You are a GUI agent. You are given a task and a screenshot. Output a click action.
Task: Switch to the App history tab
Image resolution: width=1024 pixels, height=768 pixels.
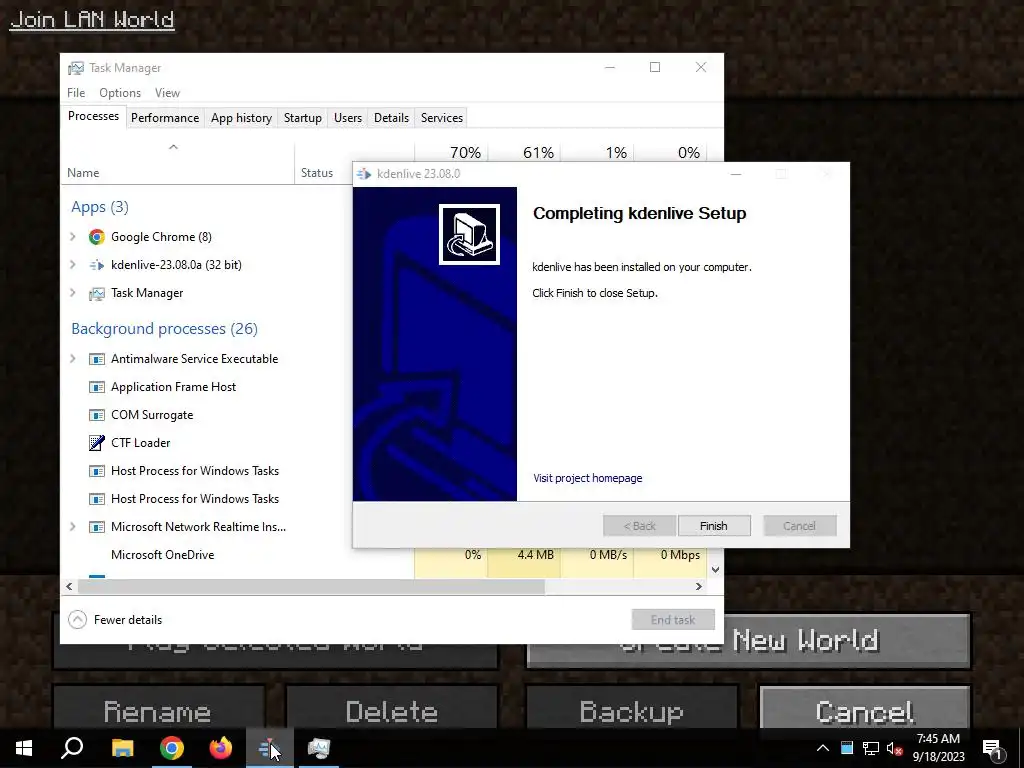241,118
